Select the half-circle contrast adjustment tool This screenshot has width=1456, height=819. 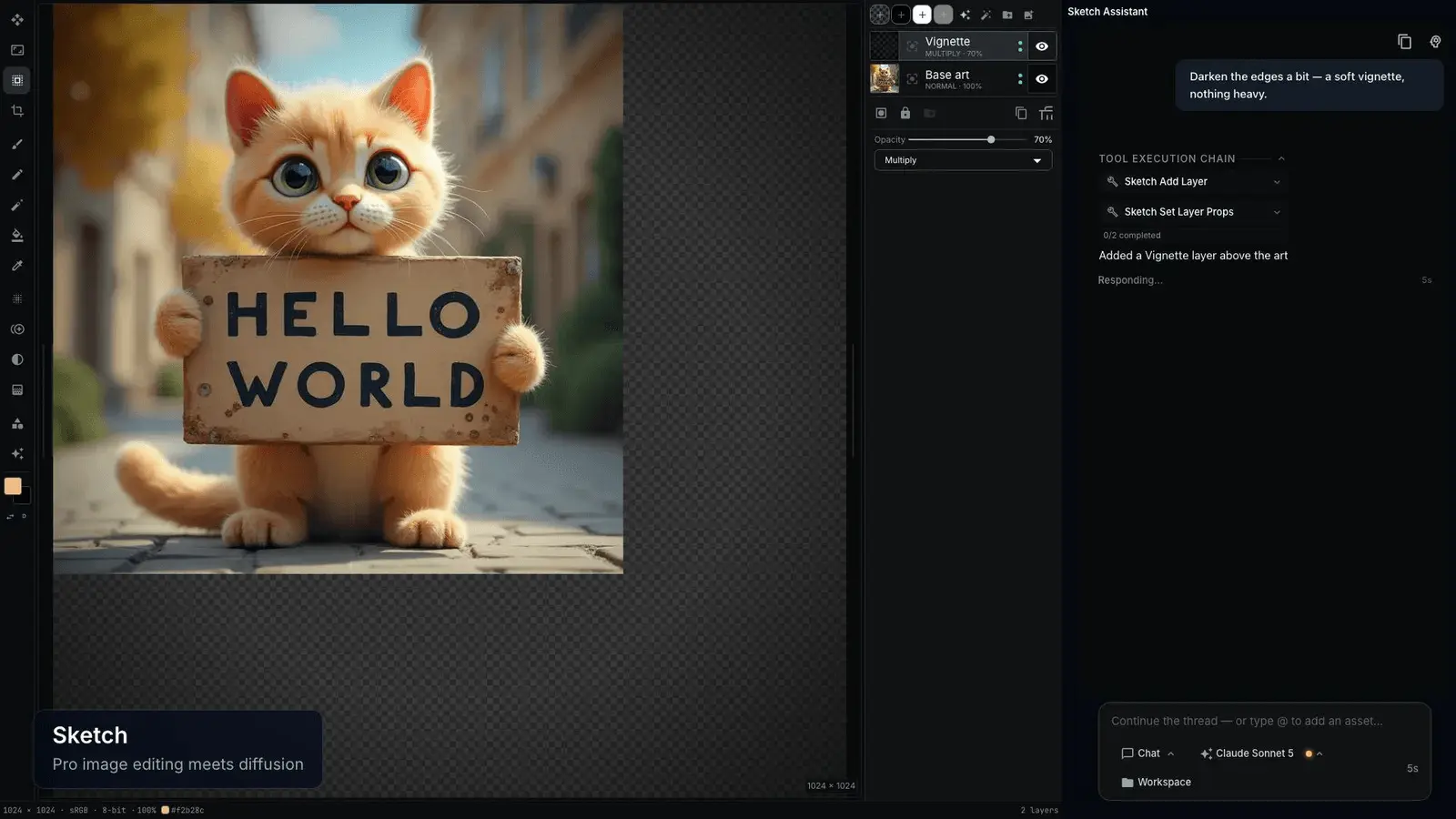[x=17, y=359]
